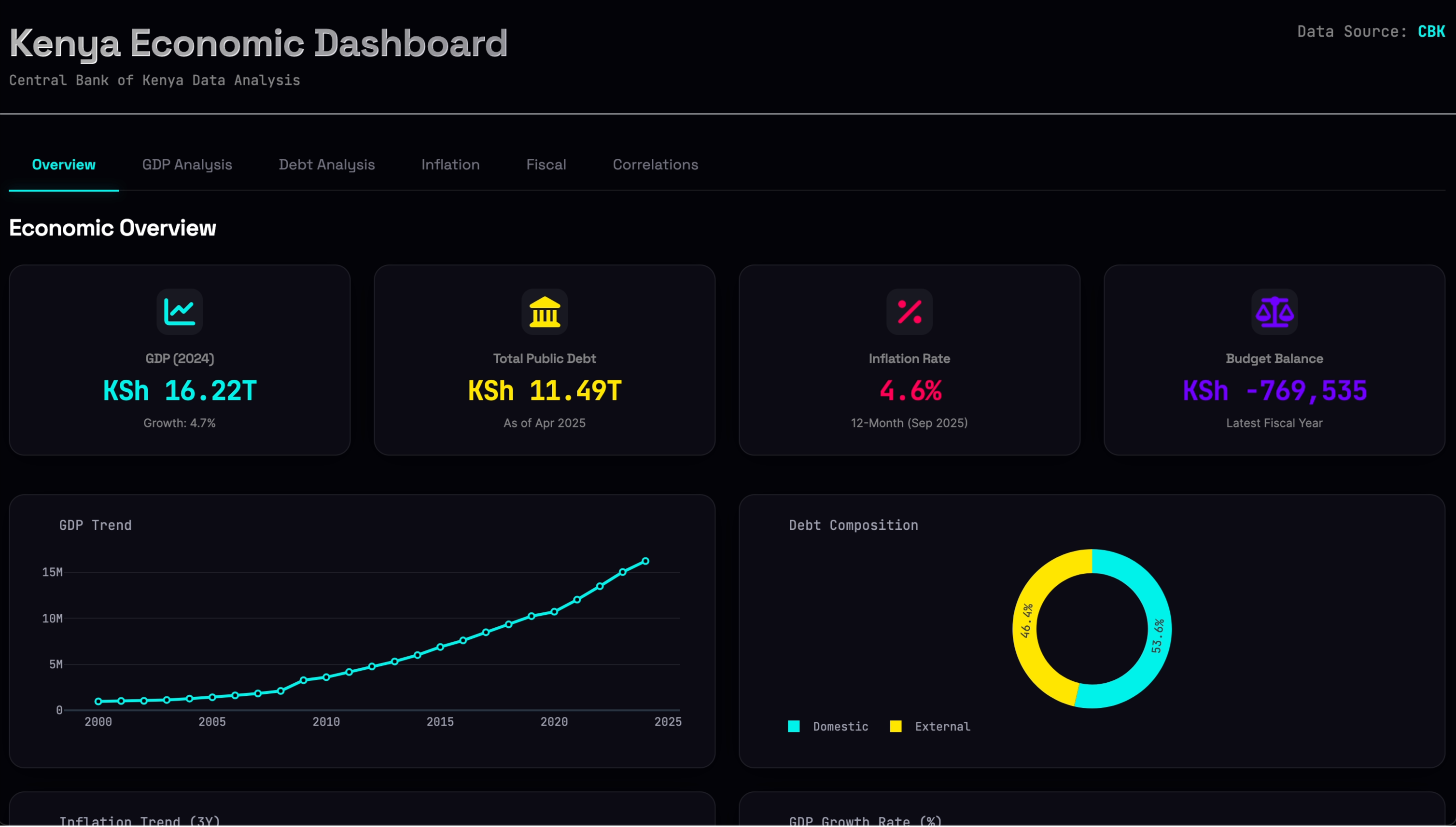This screenshot has width=1456, height=827.
Task: Click the GDP line chart icon
Action: coord(180,311)
